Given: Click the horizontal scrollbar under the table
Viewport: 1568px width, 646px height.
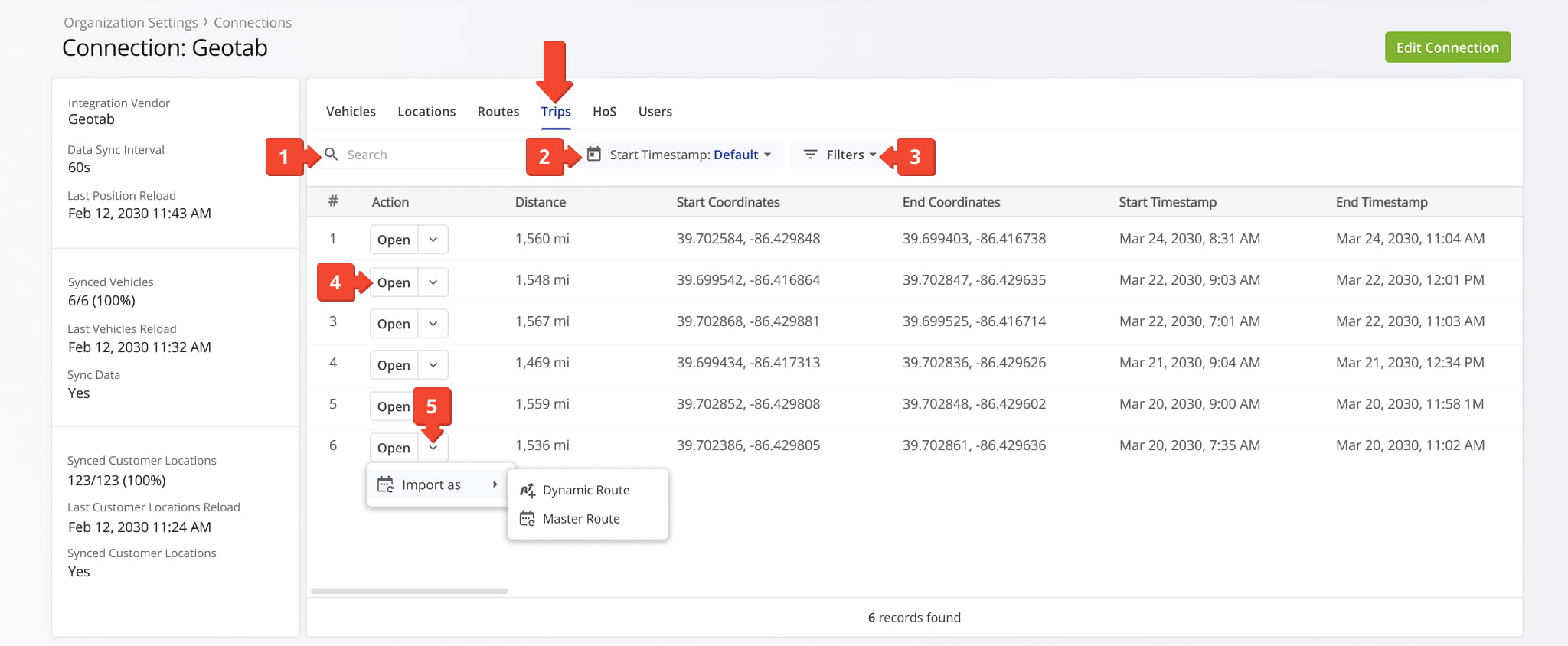Looking at the screenshot, I should [409, 591].
